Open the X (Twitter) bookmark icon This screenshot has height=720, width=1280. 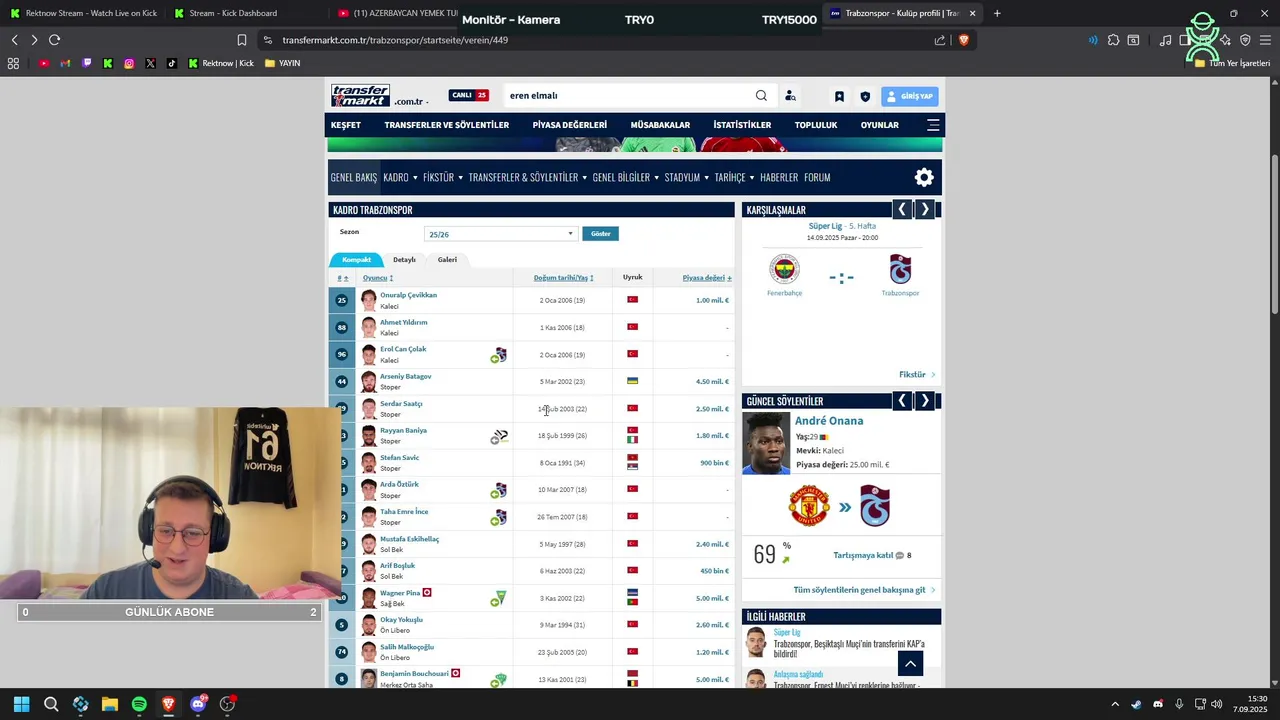pos(150,63)
